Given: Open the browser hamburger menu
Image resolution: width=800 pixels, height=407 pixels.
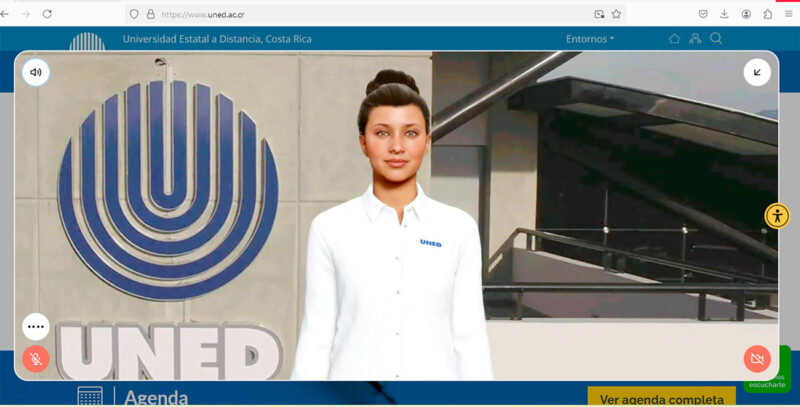Looking at the screenshot, I should [789, 14].
